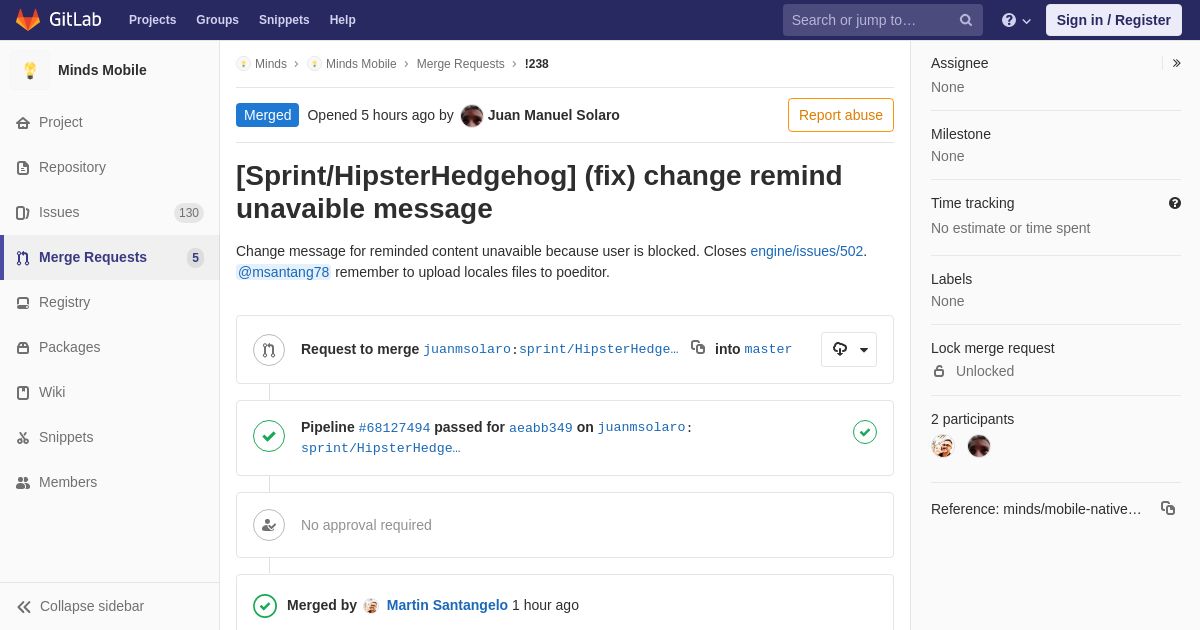Click the merge request circle icon

pyautogui.click(x=269, y=350)
